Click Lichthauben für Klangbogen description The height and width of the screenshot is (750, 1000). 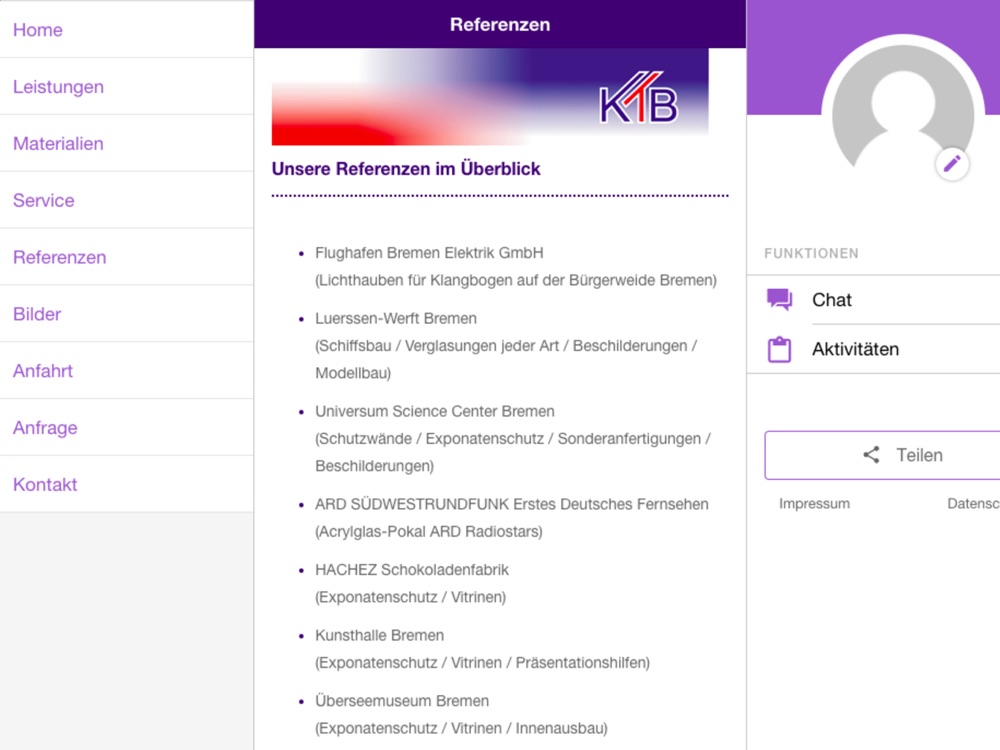(516, 280)
